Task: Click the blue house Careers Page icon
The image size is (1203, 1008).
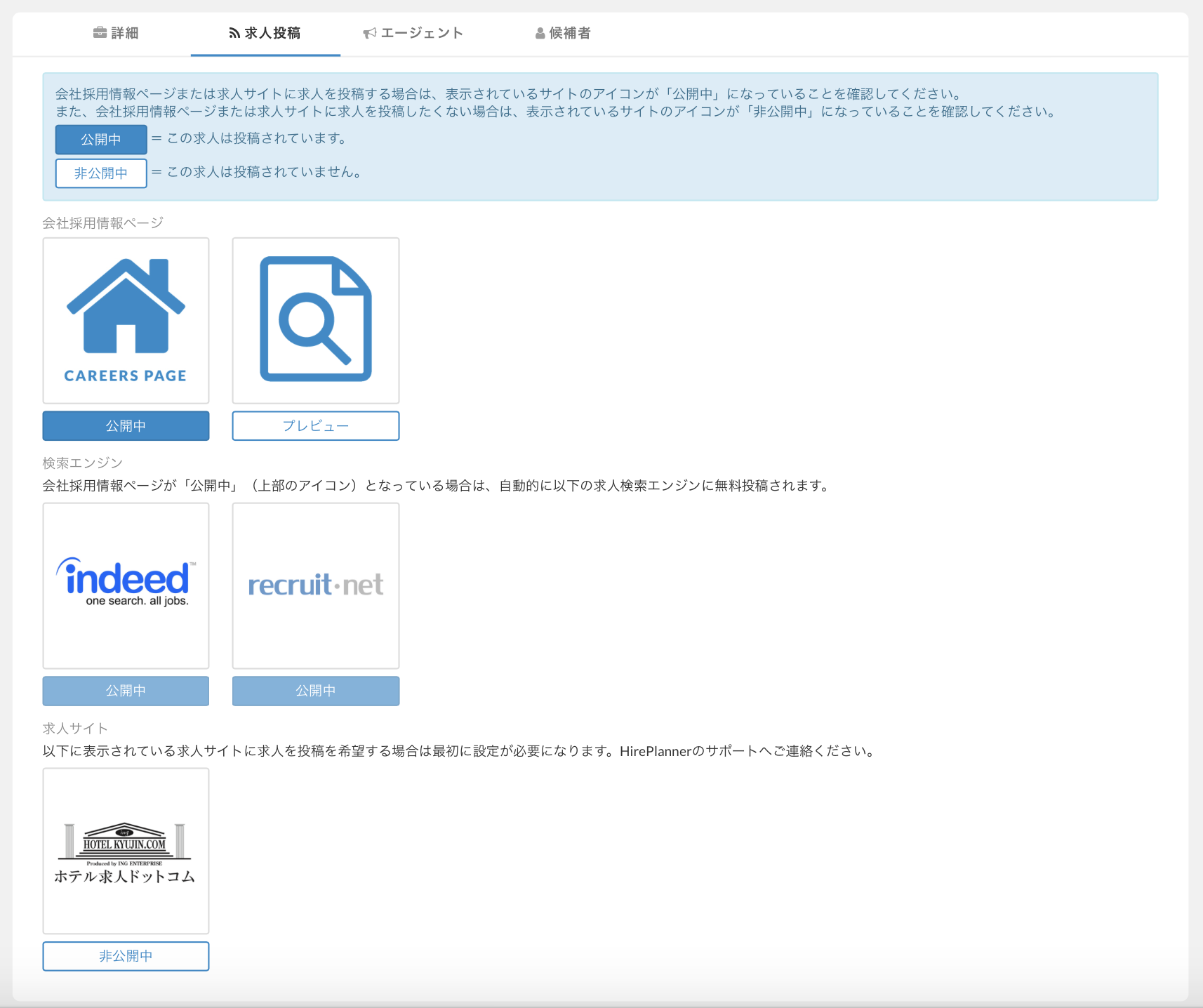Action: (x=126, y=307)
